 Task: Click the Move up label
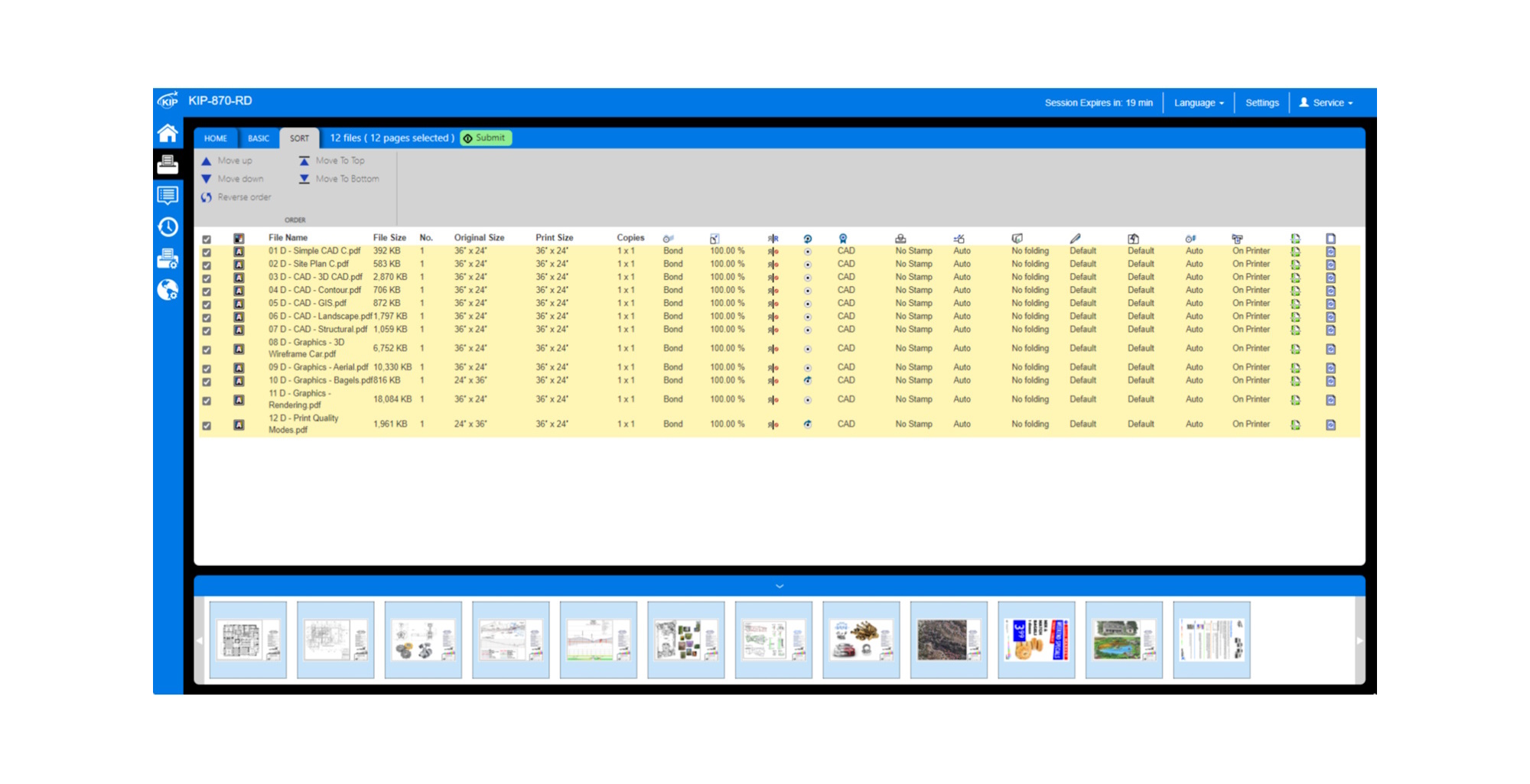point(235,161)
